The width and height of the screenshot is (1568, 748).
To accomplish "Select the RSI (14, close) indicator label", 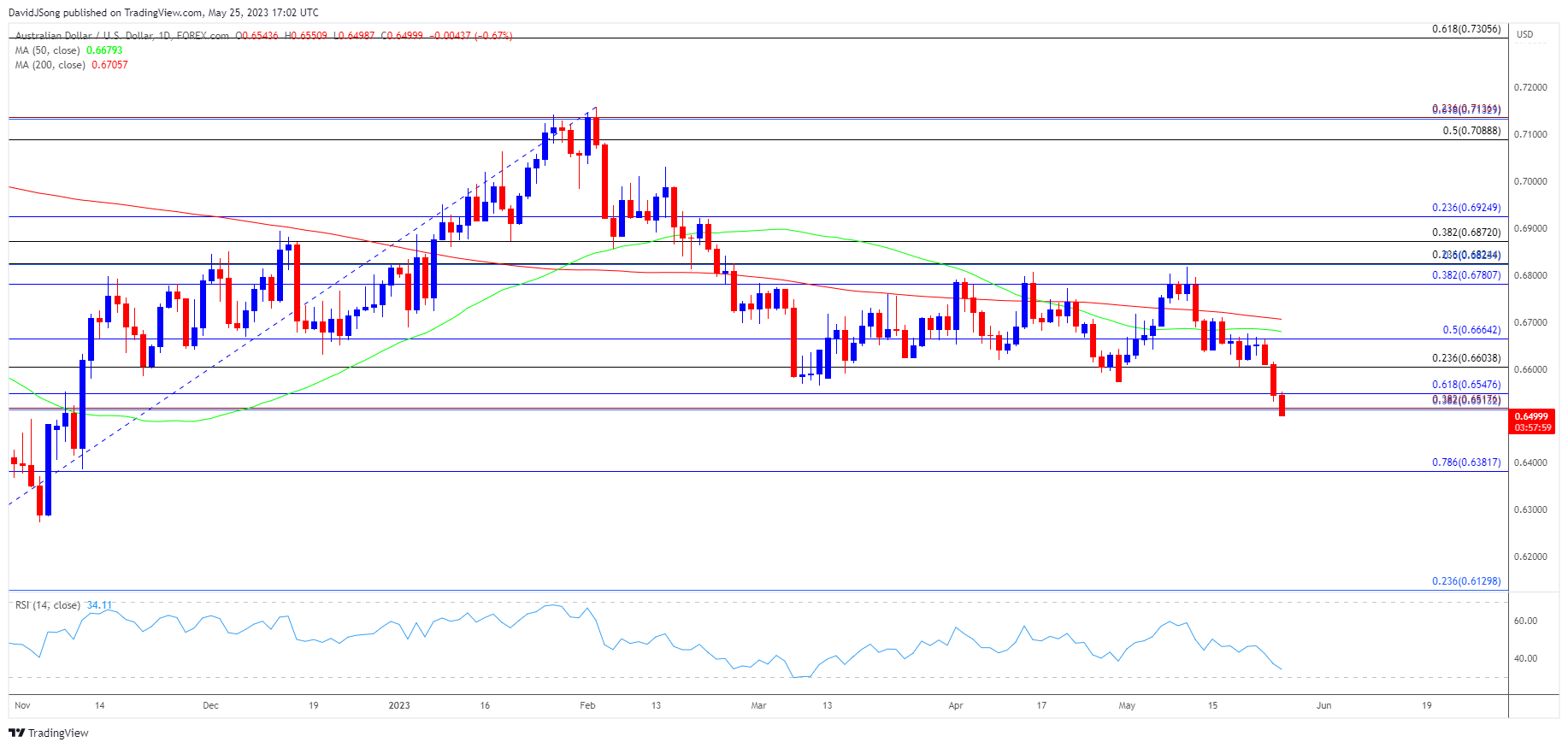I will click(48, 605).
